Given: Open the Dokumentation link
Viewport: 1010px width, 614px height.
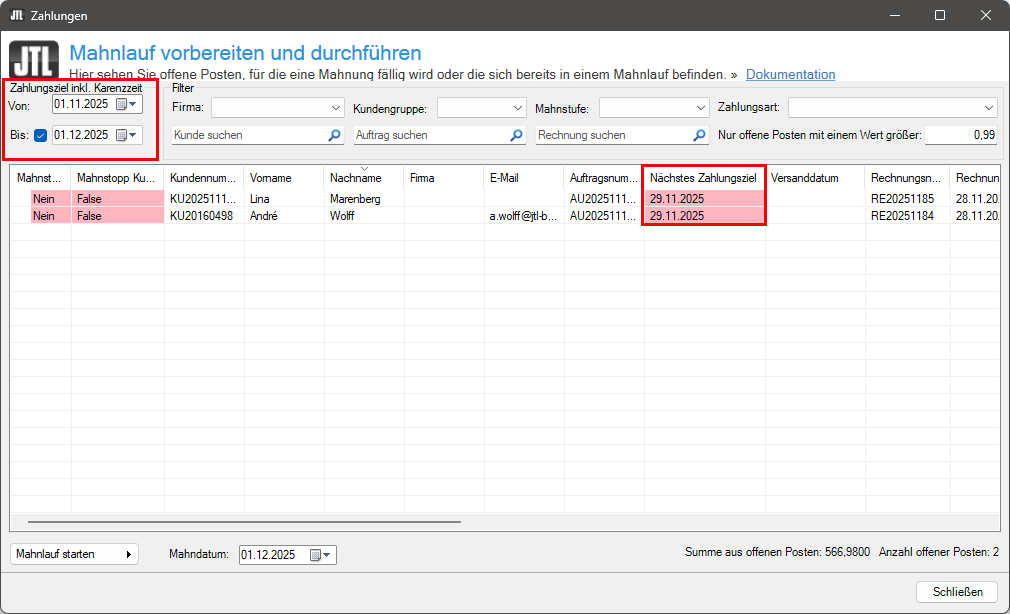Looking at the screenshot, I should coord(790,75).
